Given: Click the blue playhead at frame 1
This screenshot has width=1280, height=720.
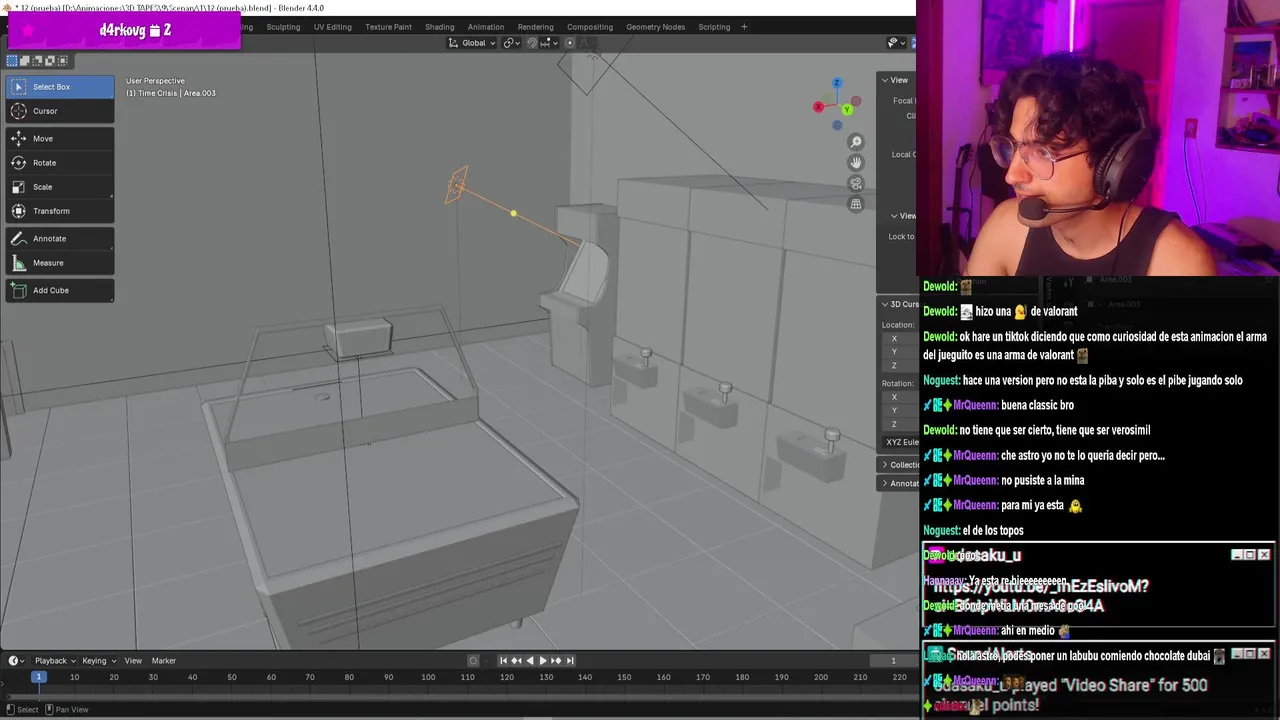Looking at the screenshot, I should click(x=38, y=677).
